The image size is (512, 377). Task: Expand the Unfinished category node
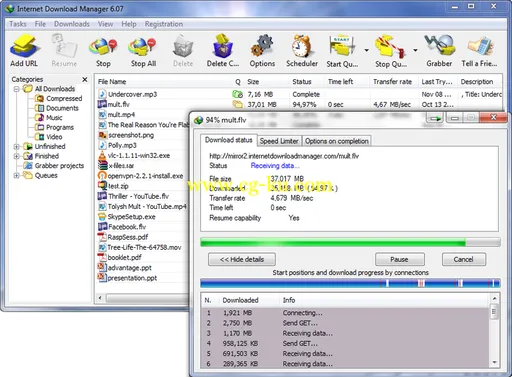click(16, 147)
